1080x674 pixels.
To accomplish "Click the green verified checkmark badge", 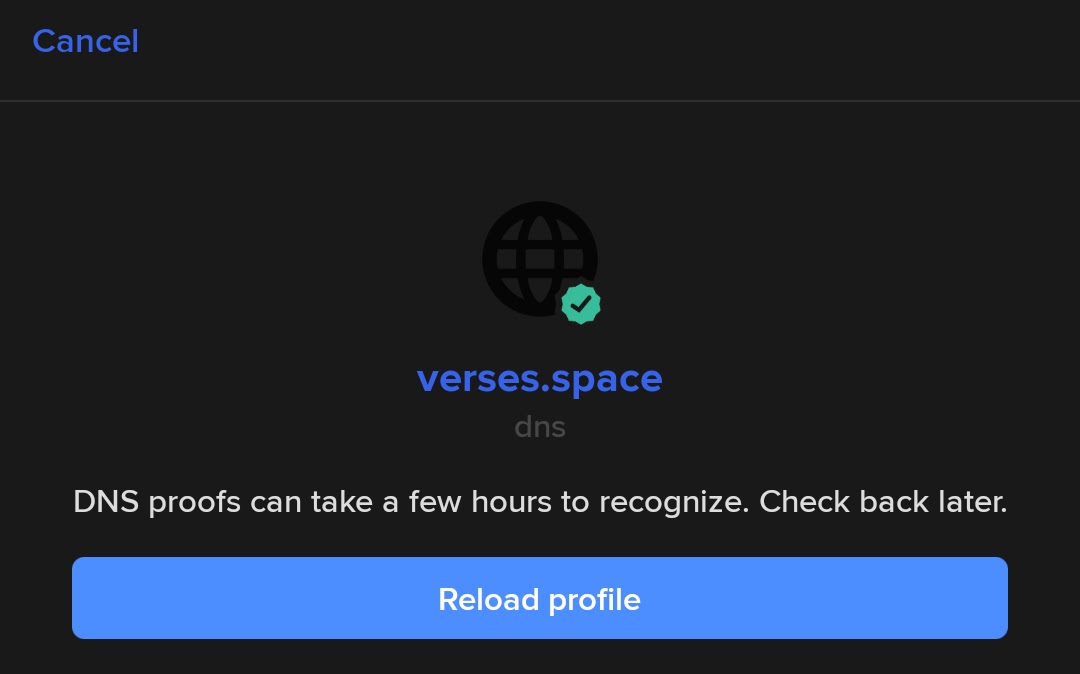I will click(581, 304).
